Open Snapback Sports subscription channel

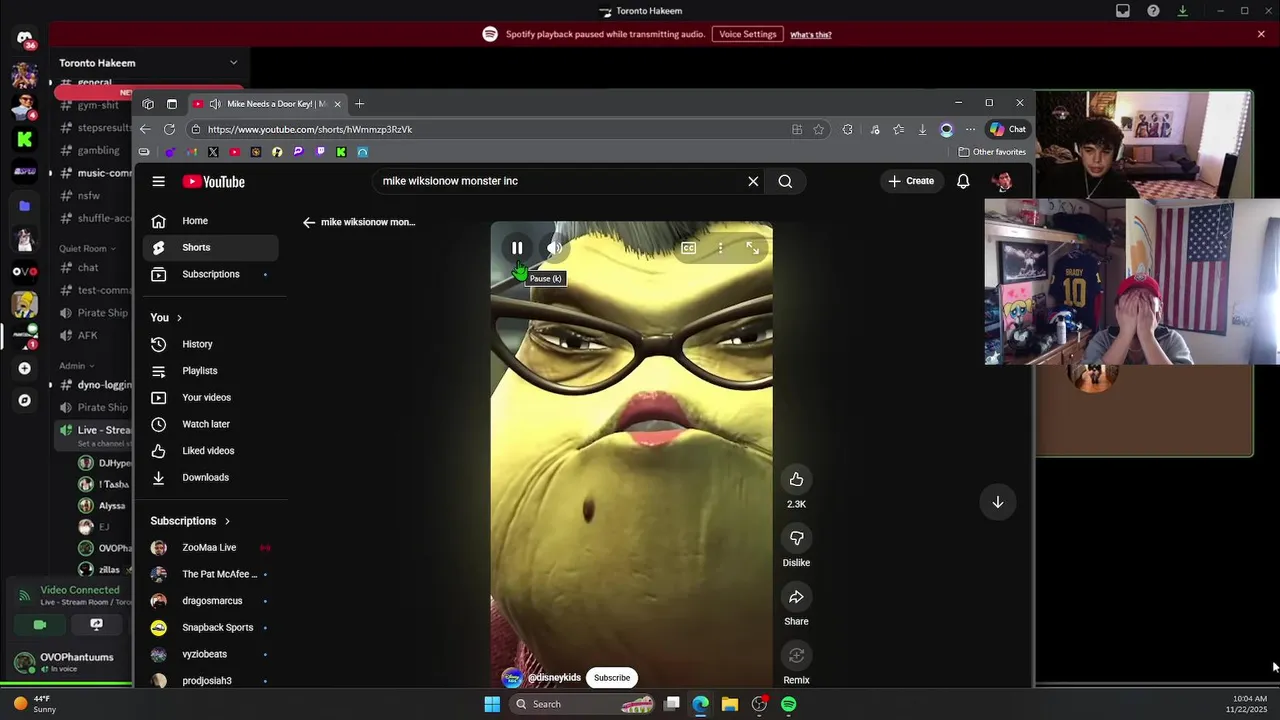tap(211, 627)
